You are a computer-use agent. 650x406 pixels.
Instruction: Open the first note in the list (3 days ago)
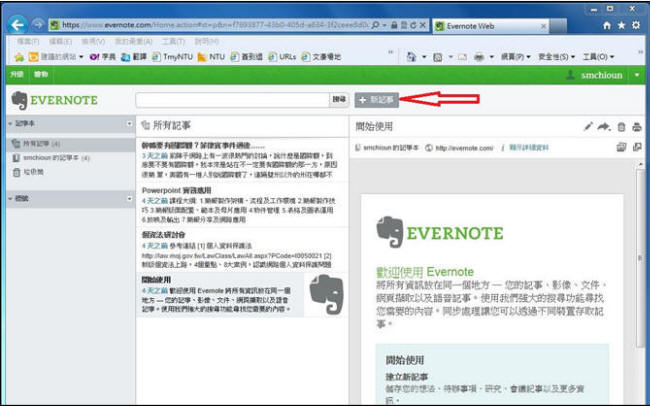[x=242, y=160]
